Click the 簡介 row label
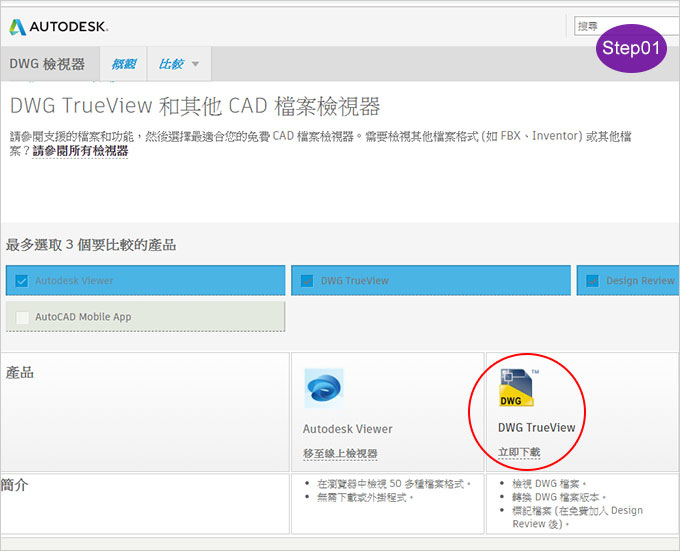Screen dimensions: 680x551 [14, 485]
